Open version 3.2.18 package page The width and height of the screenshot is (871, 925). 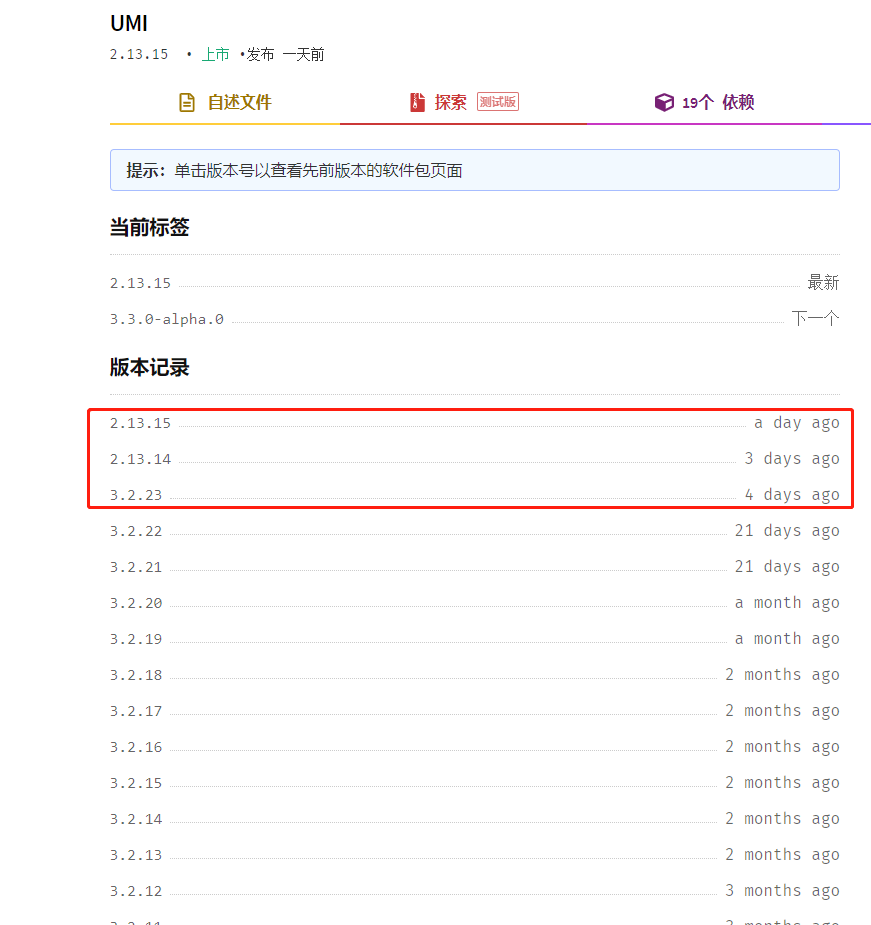click(136, 675)
